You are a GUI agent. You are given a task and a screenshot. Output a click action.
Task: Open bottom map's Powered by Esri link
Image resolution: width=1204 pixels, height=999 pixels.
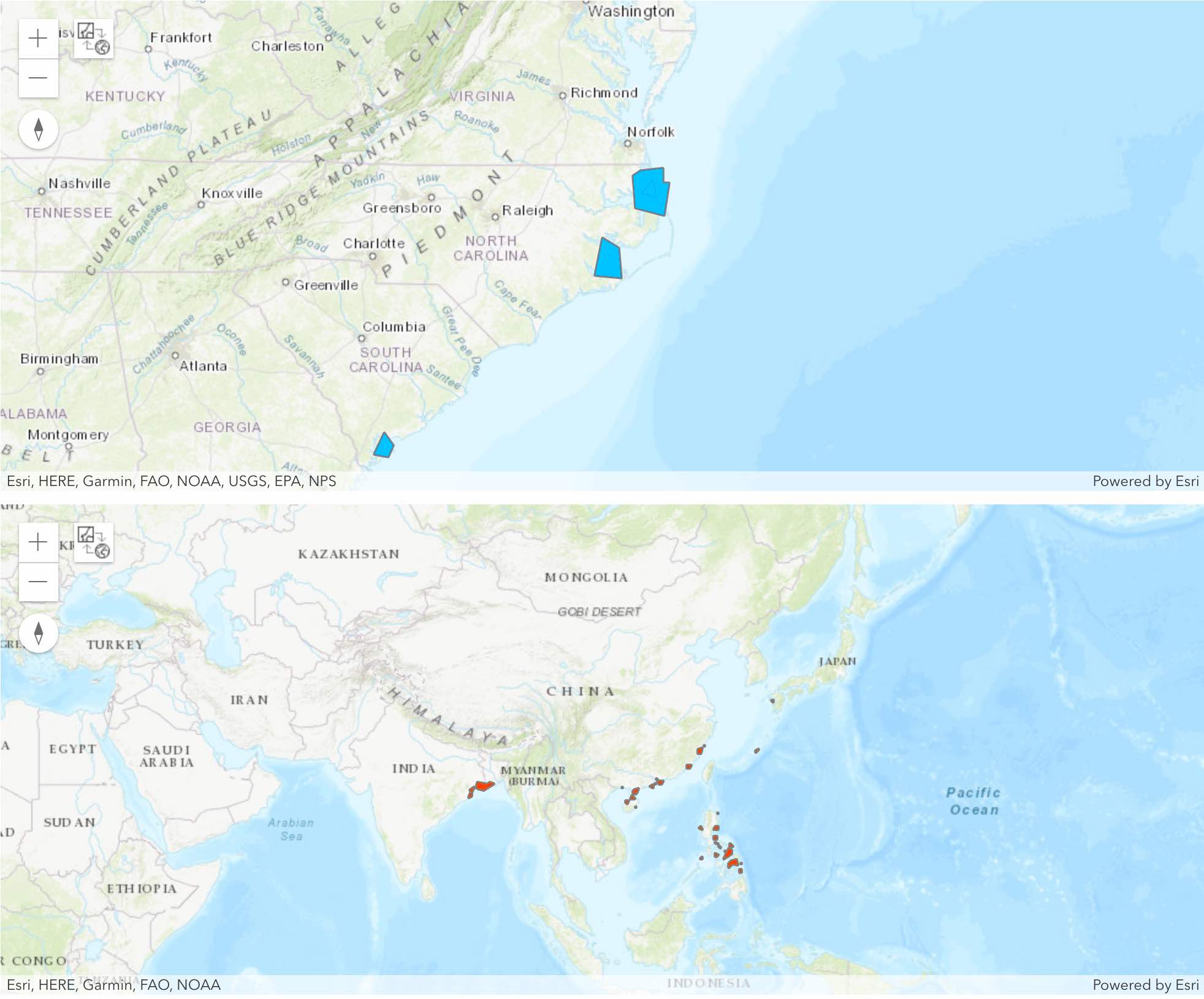click(x=1145, y=985)
